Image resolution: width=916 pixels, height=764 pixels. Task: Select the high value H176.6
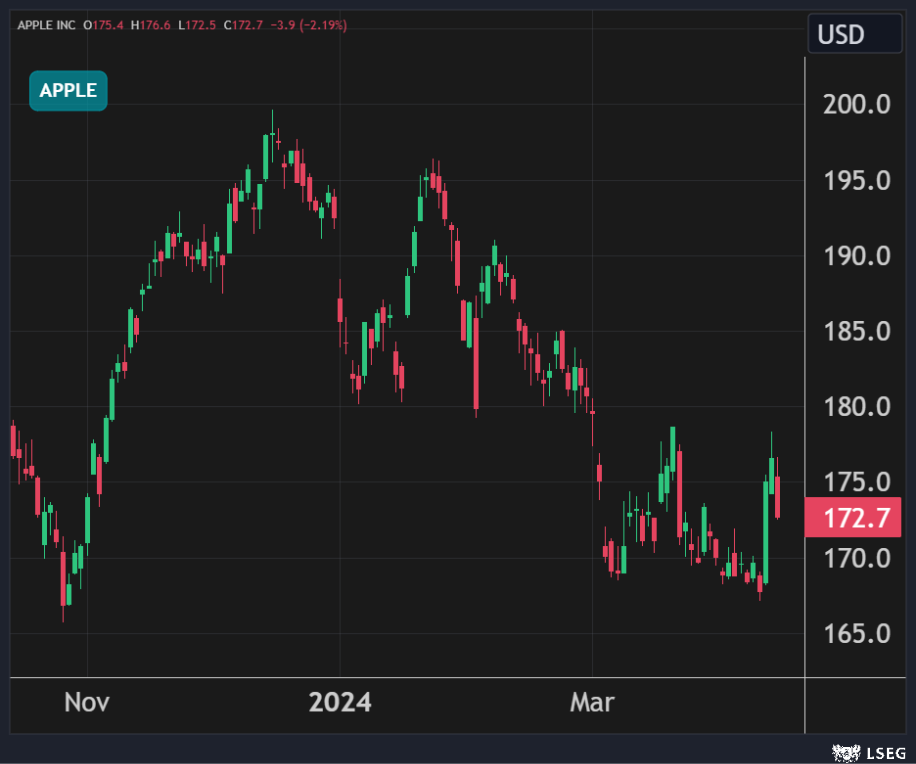pos(151,24)
